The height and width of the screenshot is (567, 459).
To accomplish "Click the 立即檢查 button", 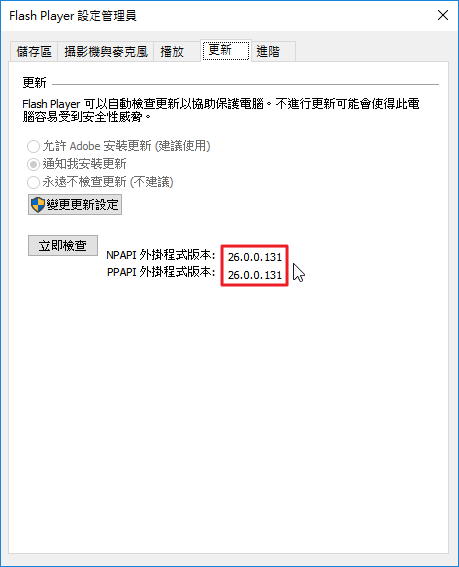I will click(x=63, y=246).
